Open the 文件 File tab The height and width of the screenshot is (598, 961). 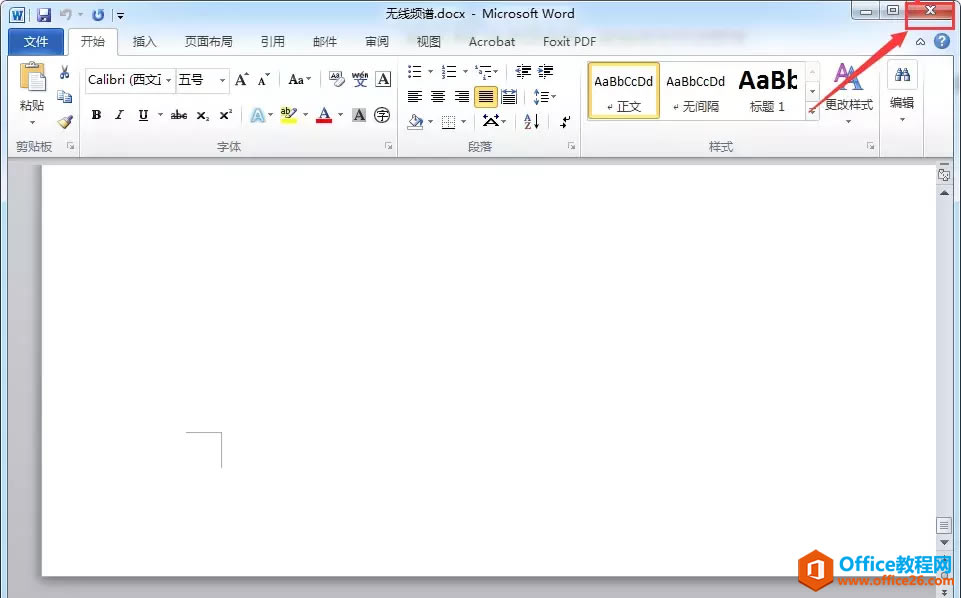tap(36, 41)
